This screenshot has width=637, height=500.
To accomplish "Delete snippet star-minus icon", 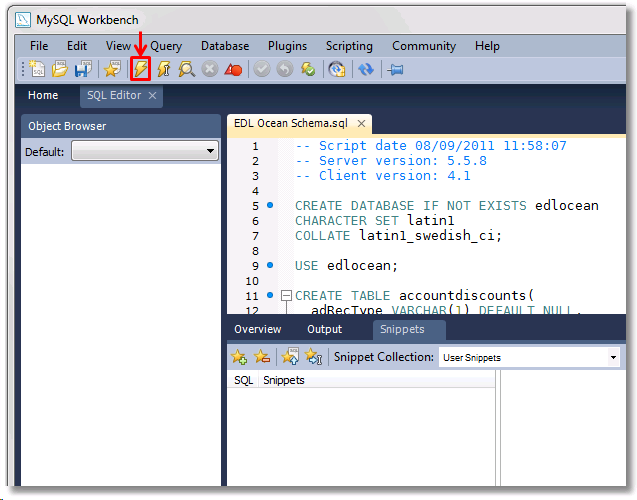I will point(262,357).
